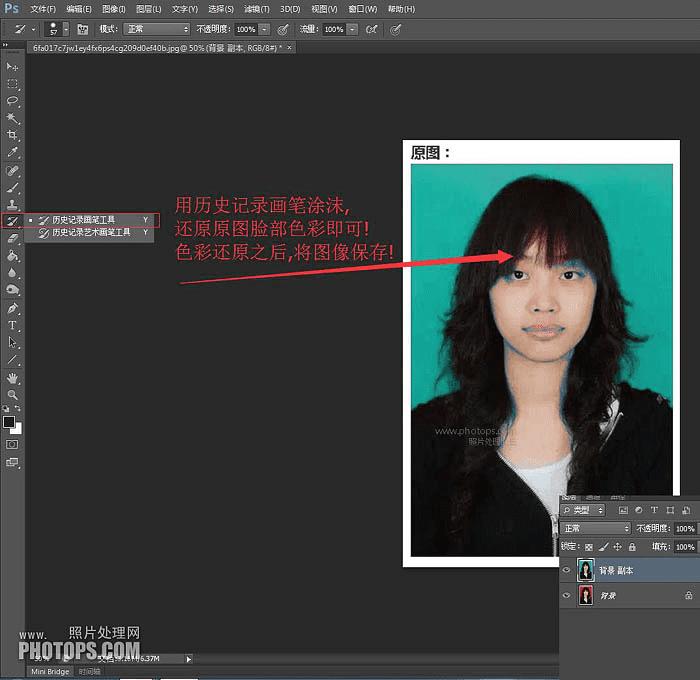Select the Zoom magnifier tool

[13, 395]
